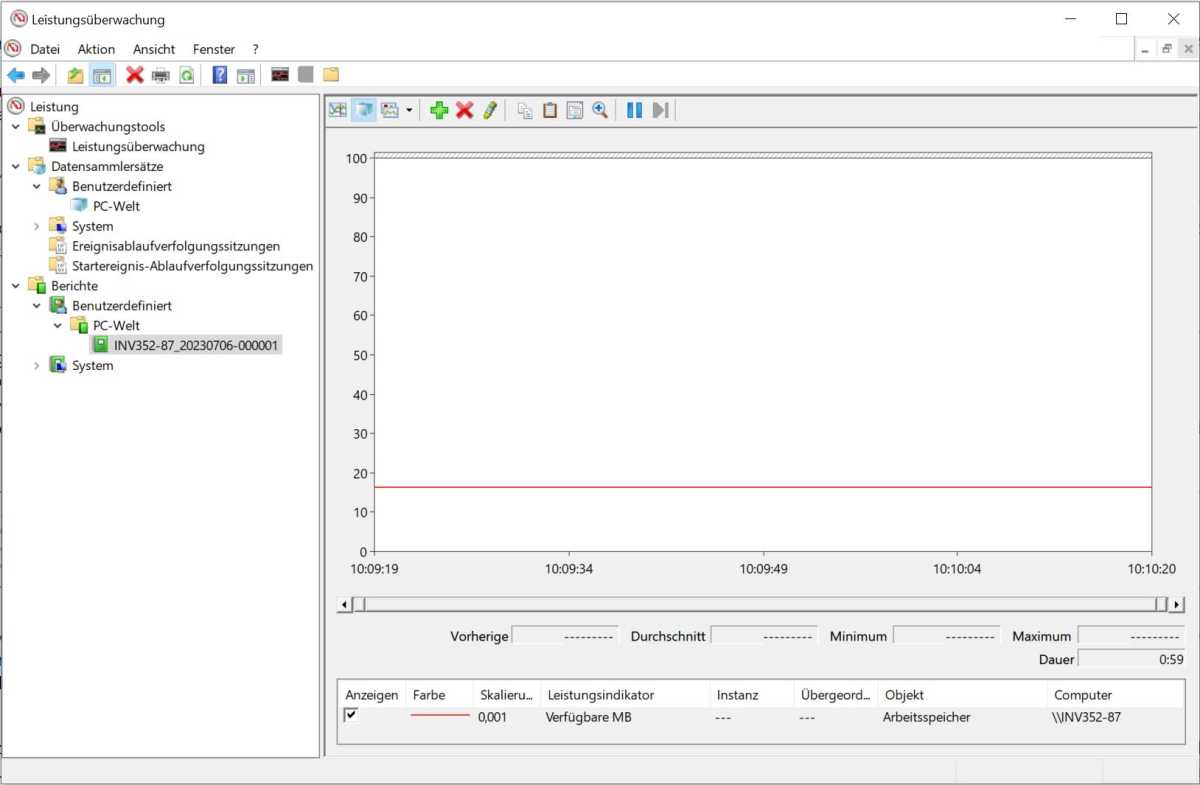Screen dimensions: 1200x785
Task: Click the grey Forward arrow in toolbar
Action: tap(41, 75)
